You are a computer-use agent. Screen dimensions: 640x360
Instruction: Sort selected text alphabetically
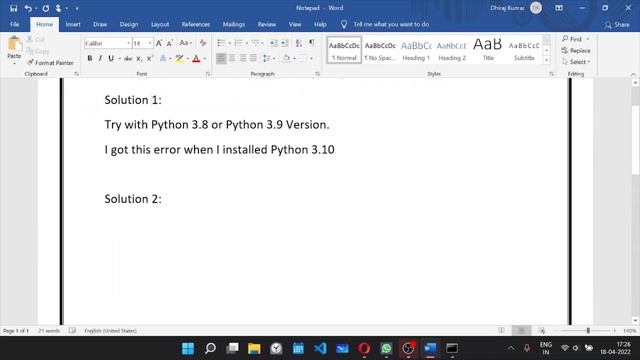[x=299, y=43]
